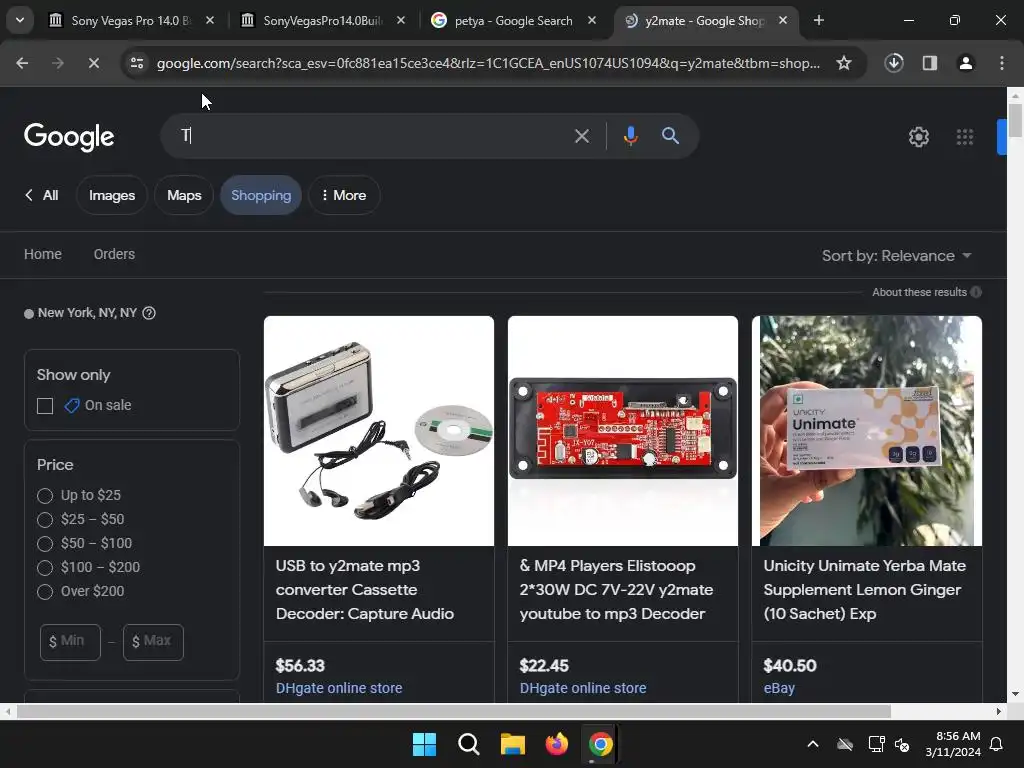
Task: Click the horizontal page scrollbar
Action: (x=454, y=711)
